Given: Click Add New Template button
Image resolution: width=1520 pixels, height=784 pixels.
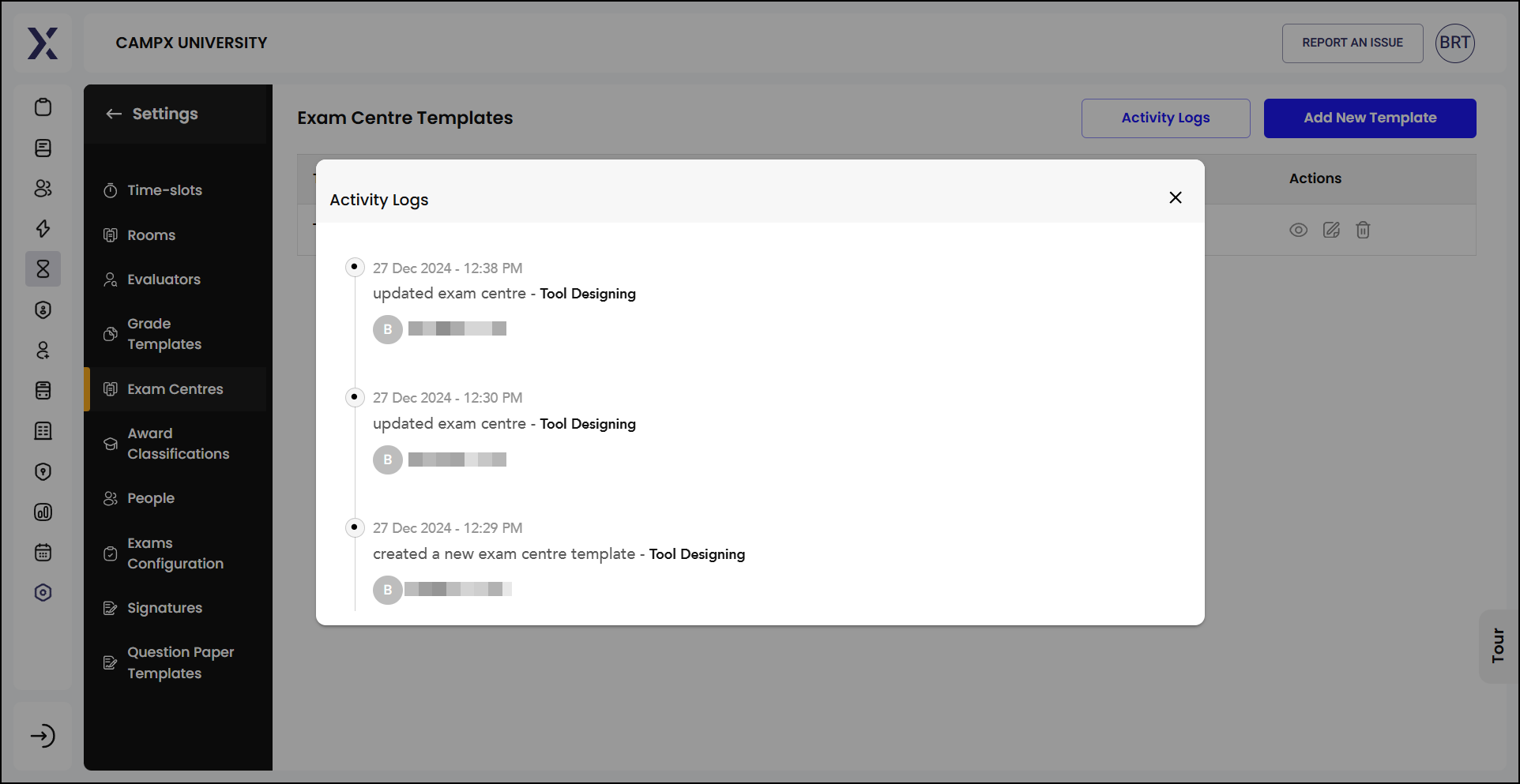Looking at the screenshot, I should [1369, 118].
